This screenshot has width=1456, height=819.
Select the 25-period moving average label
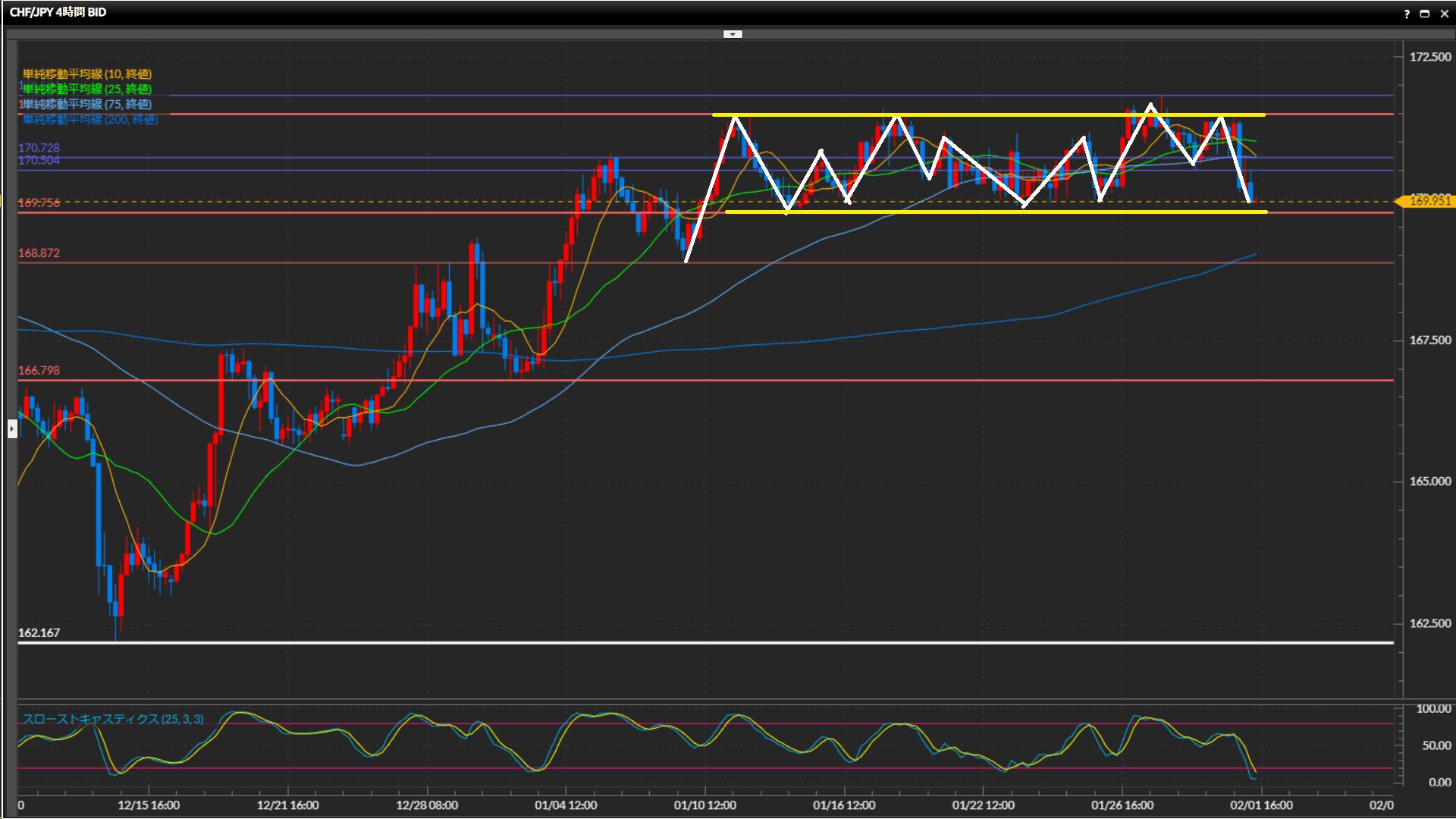[87, 89]
